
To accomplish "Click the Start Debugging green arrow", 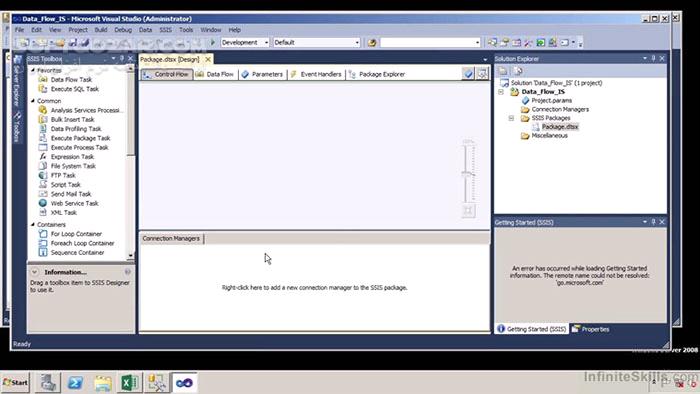I will [212, 42].
